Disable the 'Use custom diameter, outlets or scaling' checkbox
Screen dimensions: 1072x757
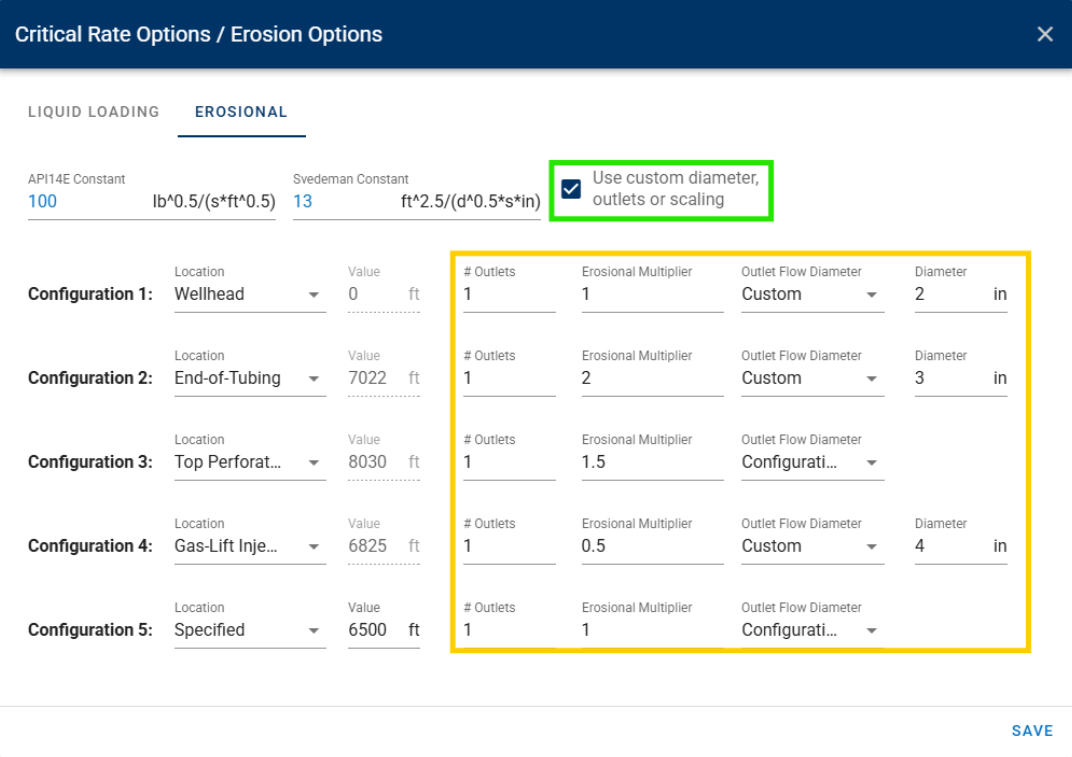tap(573, 188)
